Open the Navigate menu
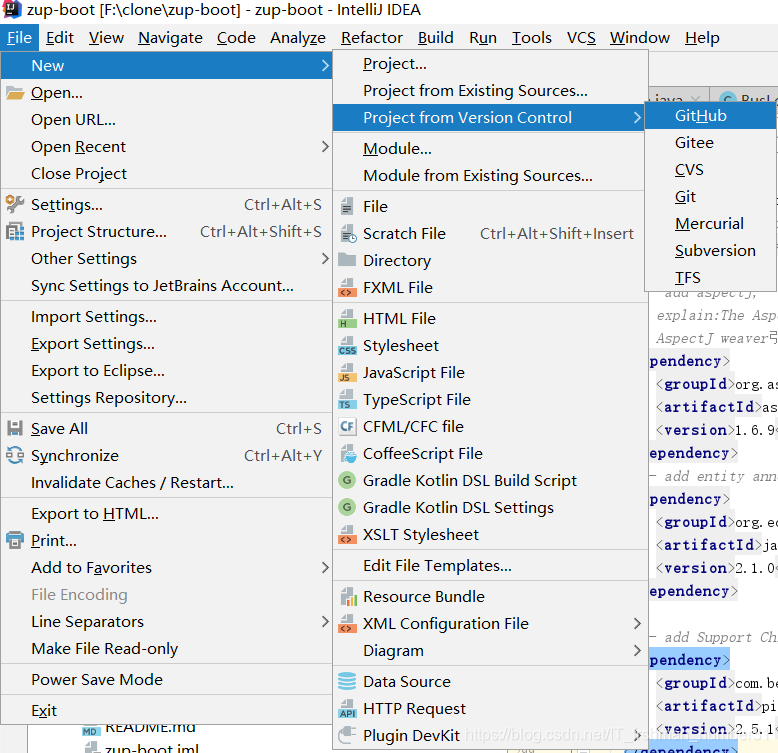Viewport: 778px width, 753px height. 170,38
